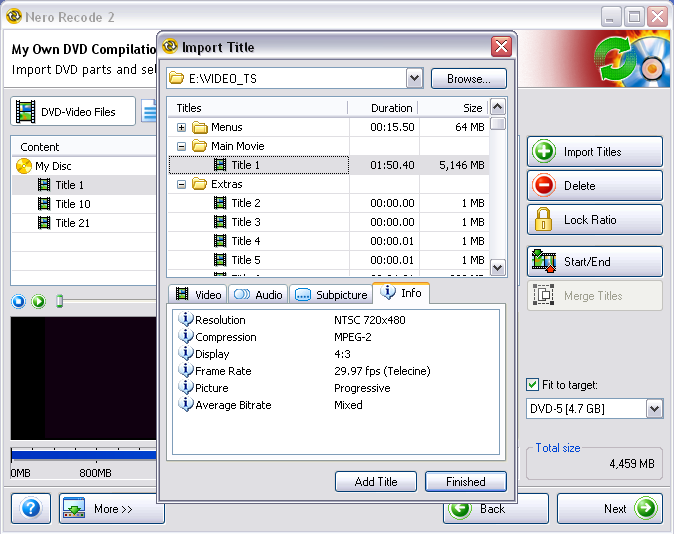Toggle the Lock Ratio button

pos(594,219)
